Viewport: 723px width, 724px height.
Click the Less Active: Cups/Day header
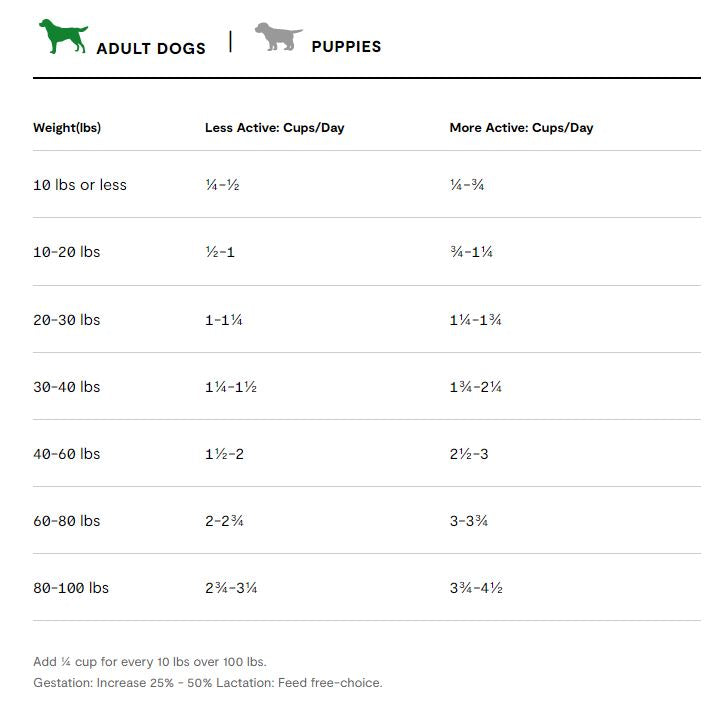[x=274, y=128]
